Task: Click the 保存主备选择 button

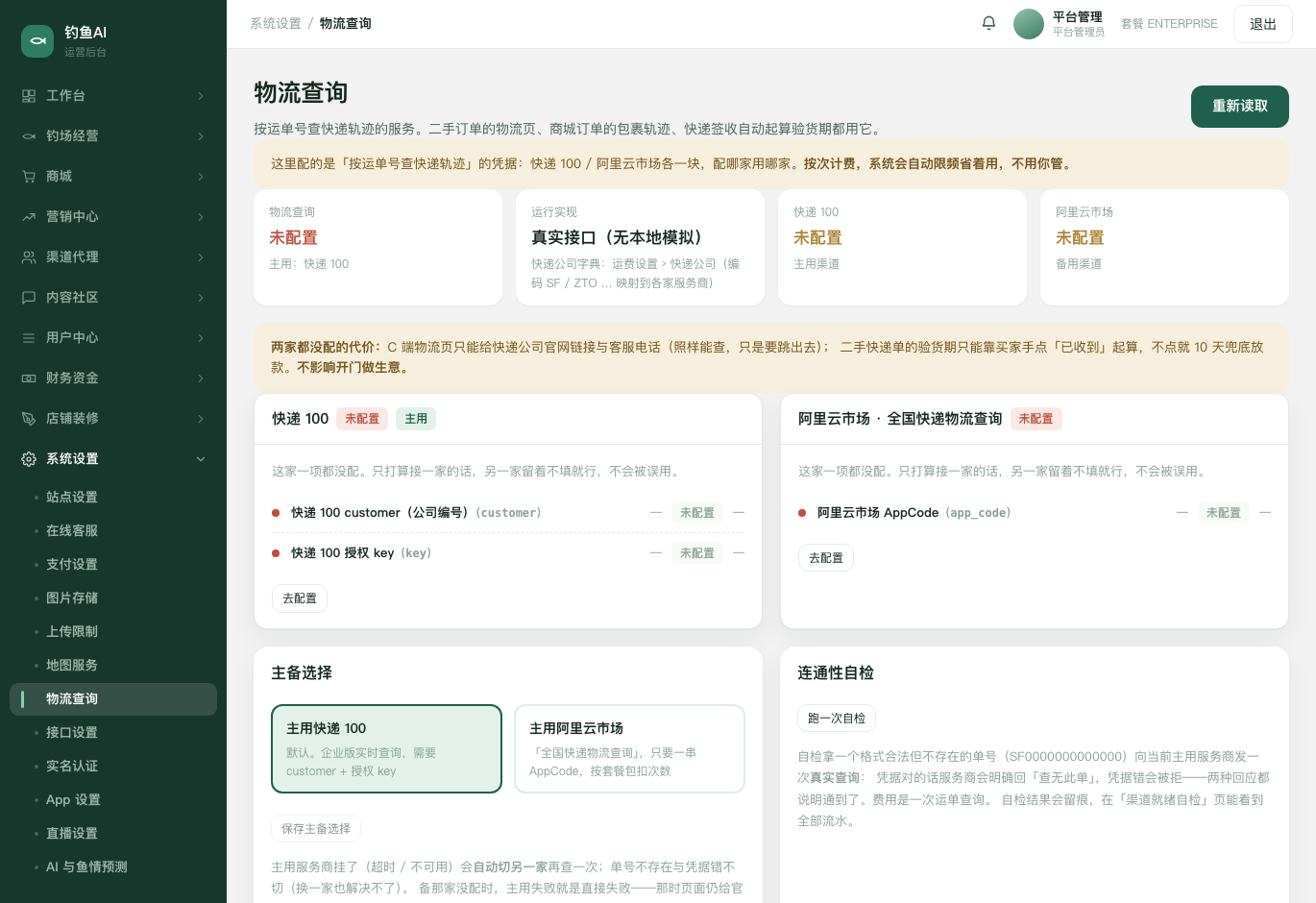Action: 316,829
